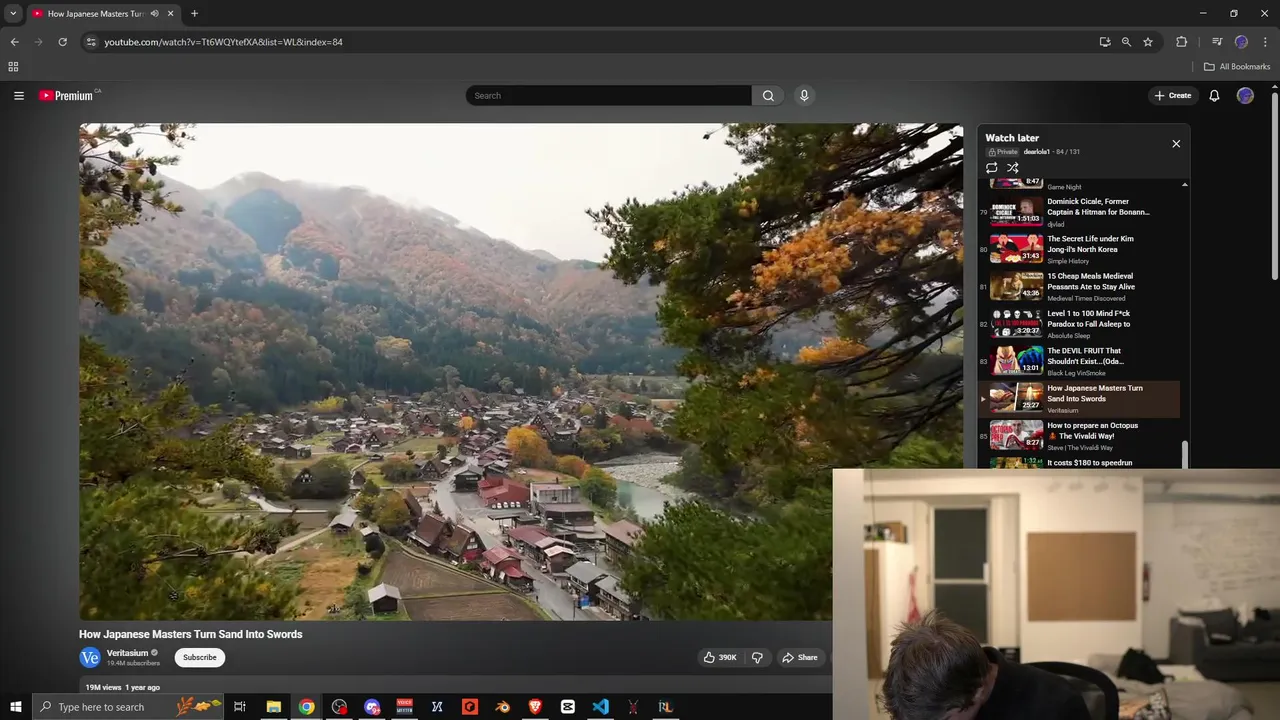Click the page vertical scrollbar
This screenshot has width=1280, height=720.
(1274, 187)
